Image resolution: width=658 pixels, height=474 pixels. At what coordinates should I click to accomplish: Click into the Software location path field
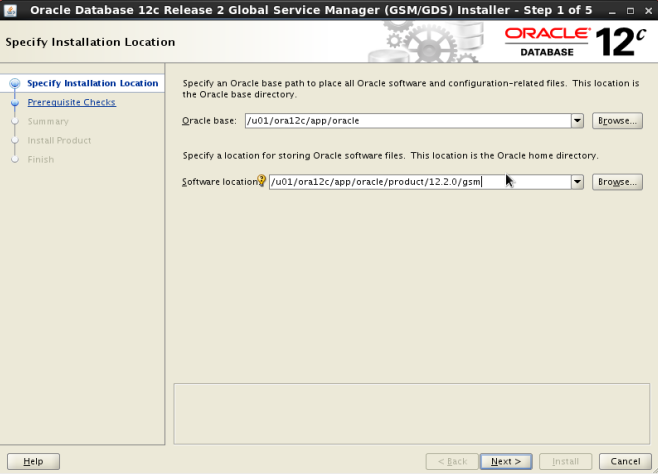tap(420, 182)
